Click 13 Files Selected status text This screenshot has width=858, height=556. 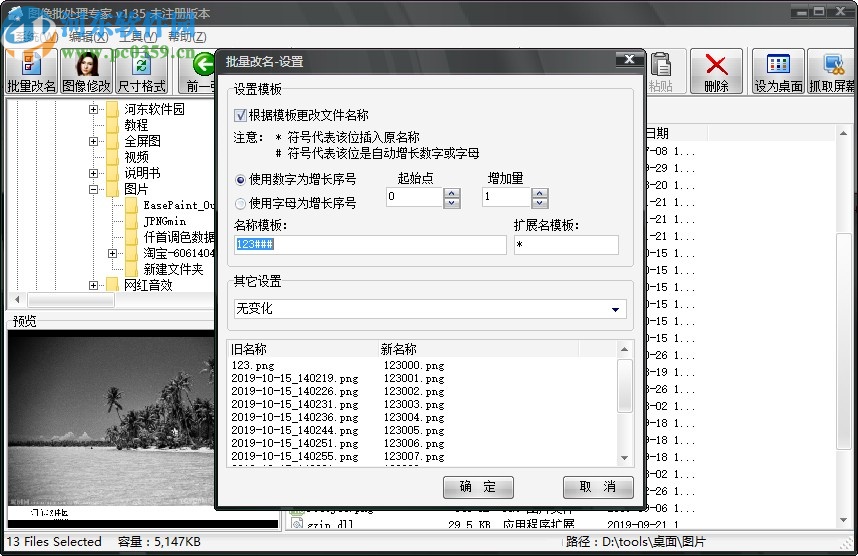(x=54, y=542)
